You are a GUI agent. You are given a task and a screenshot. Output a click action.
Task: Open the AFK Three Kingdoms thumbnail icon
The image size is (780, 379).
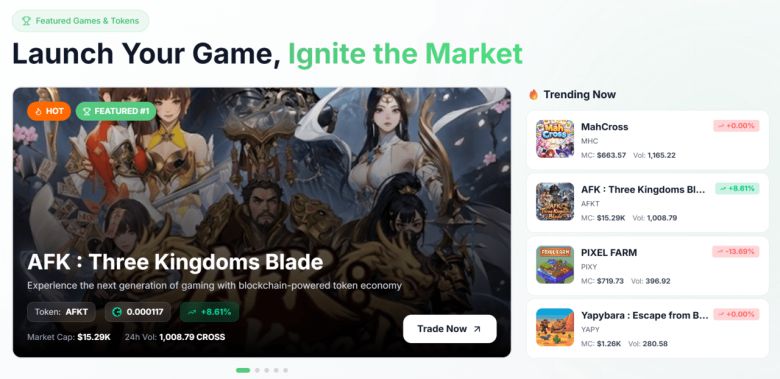click(555, 201)
